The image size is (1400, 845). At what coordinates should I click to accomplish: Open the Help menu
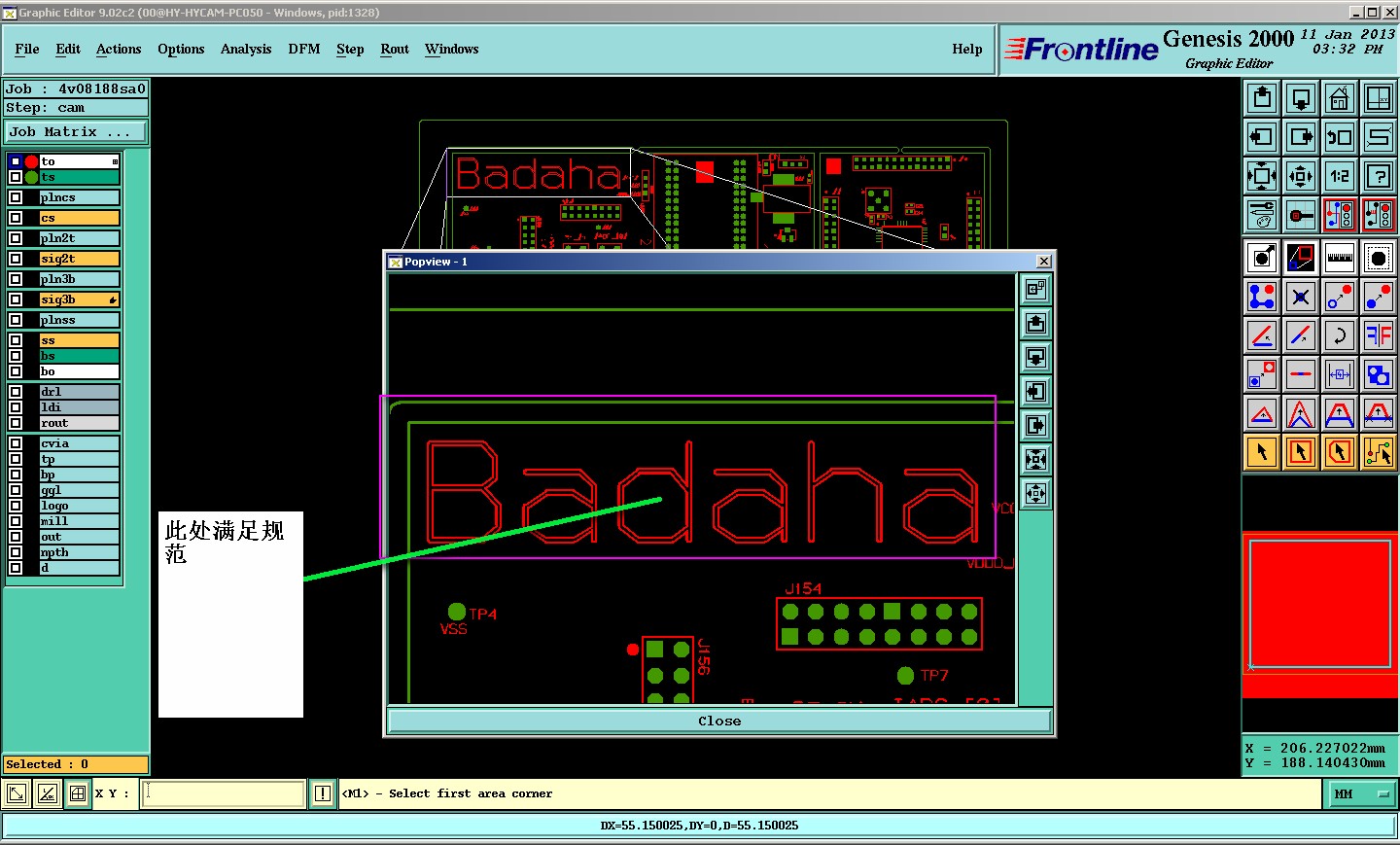pos(967,49)
